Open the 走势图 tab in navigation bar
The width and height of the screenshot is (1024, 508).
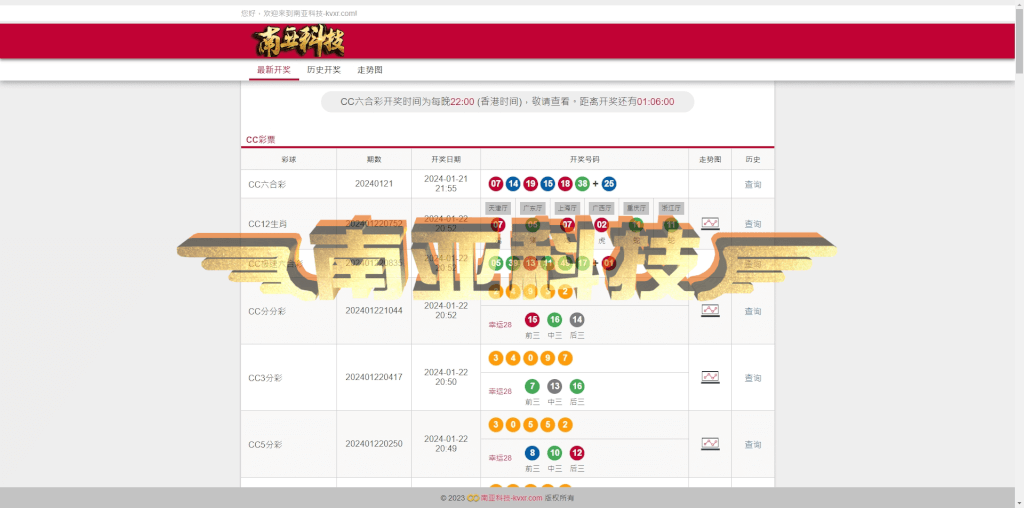click(370, 70)
